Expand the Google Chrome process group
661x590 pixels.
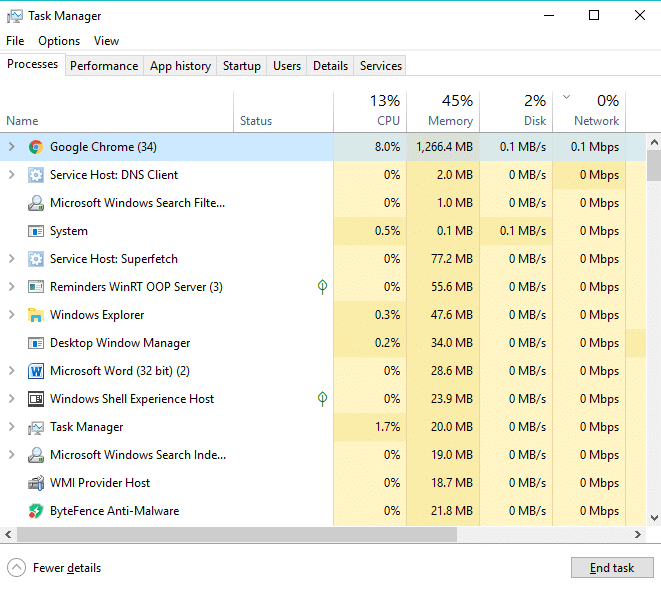tap(11, 147)
